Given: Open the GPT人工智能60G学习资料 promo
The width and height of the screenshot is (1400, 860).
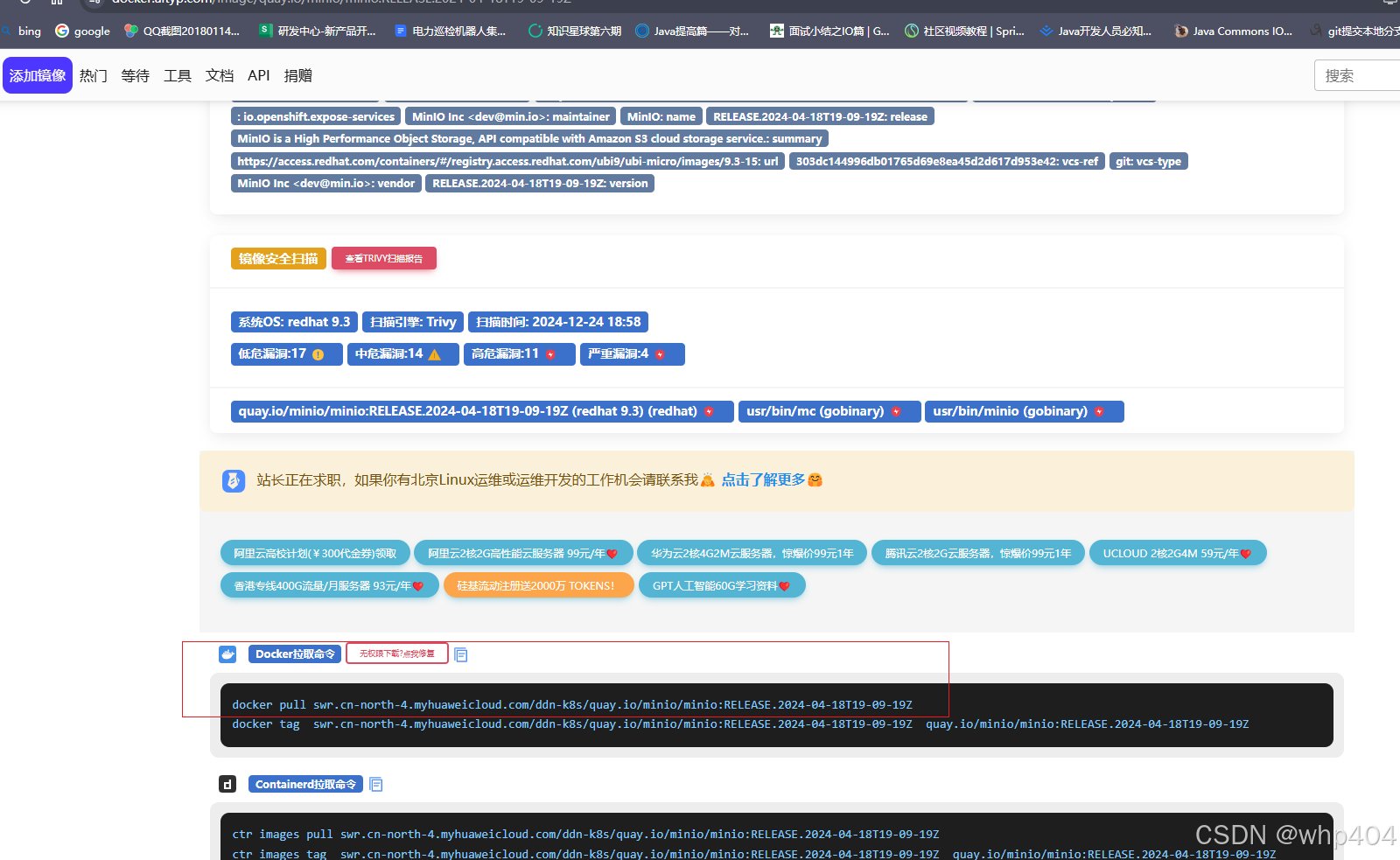Looking at the screenshot, I should point(722,585).
